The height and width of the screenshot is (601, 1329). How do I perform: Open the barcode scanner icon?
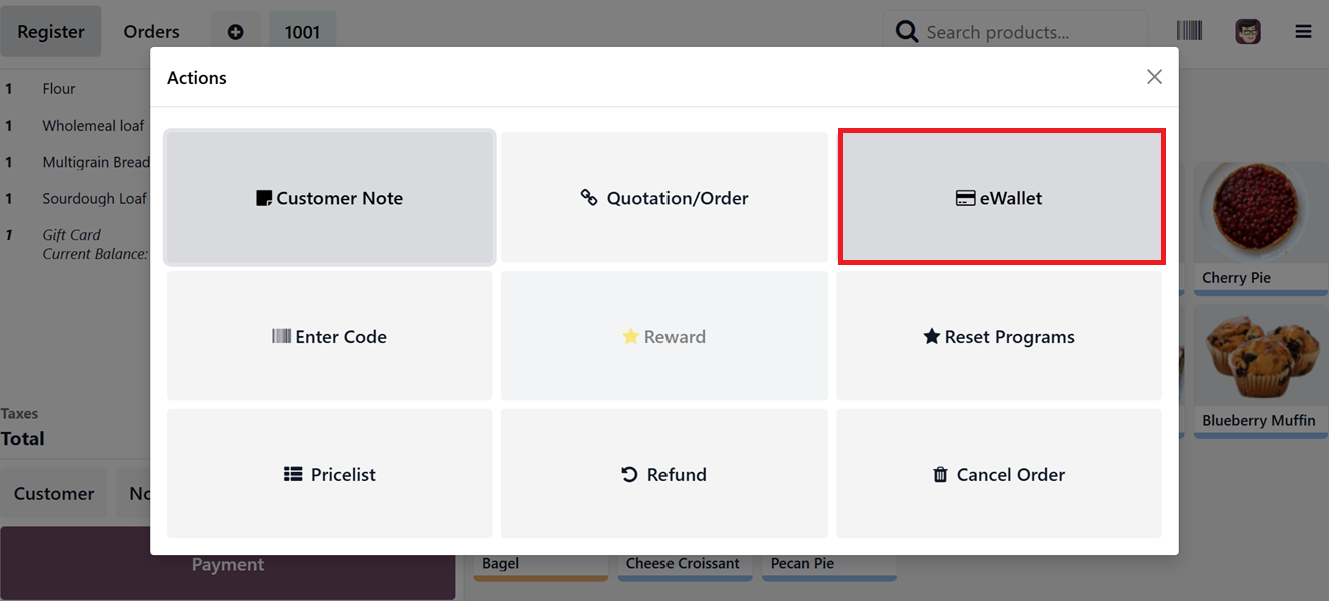click(1190, 31)
